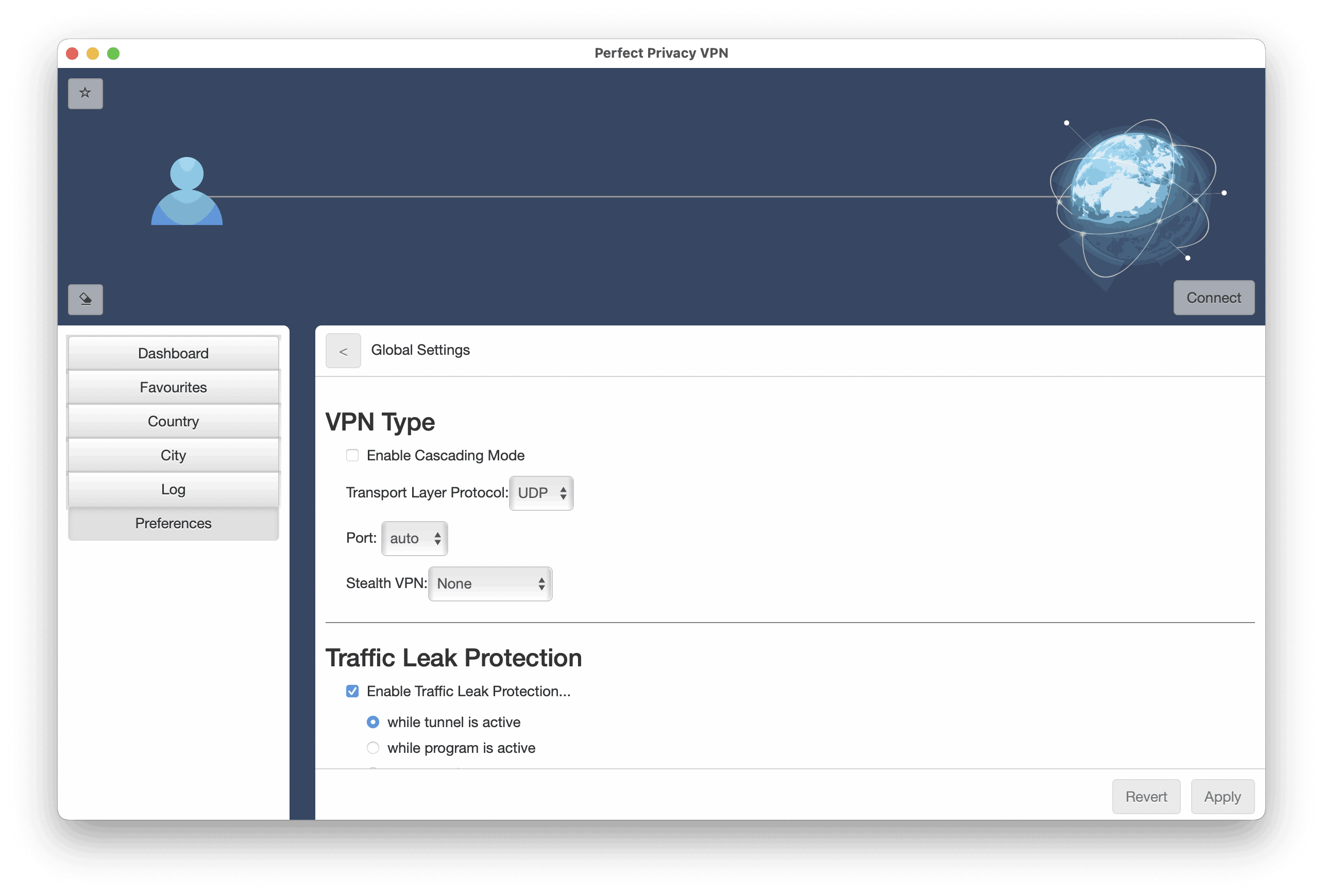
Task: Show the Log view
Action: [174, 490]
